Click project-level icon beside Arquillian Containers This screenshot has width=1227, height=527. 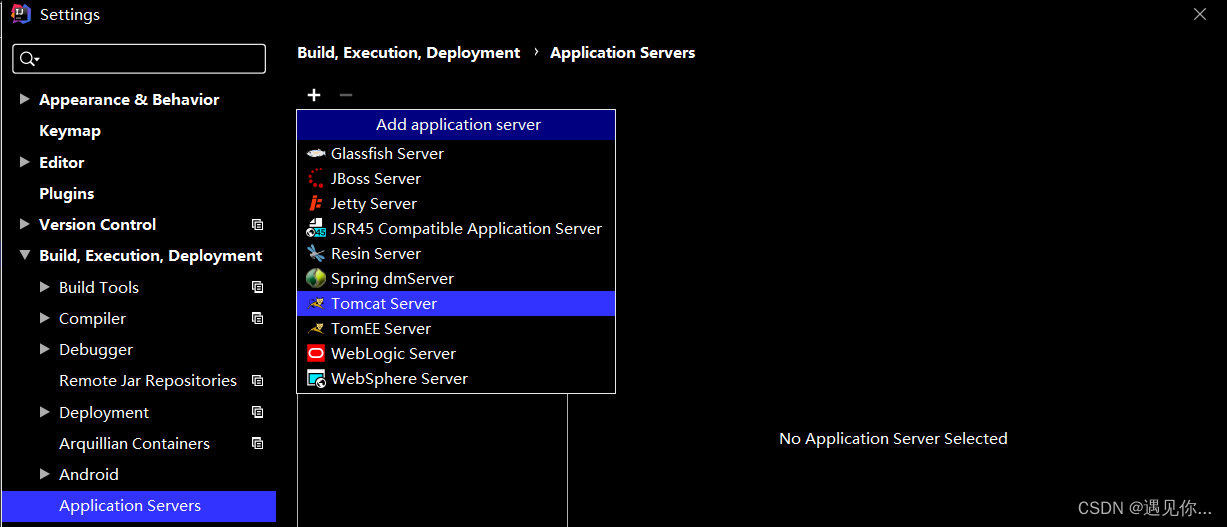click(x=257, y=444)
